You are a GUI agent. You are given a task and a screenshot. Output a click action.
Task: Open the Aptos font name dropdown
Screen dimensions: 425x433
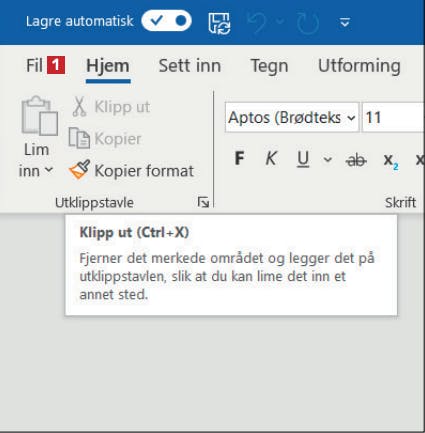tap(292, 118)
